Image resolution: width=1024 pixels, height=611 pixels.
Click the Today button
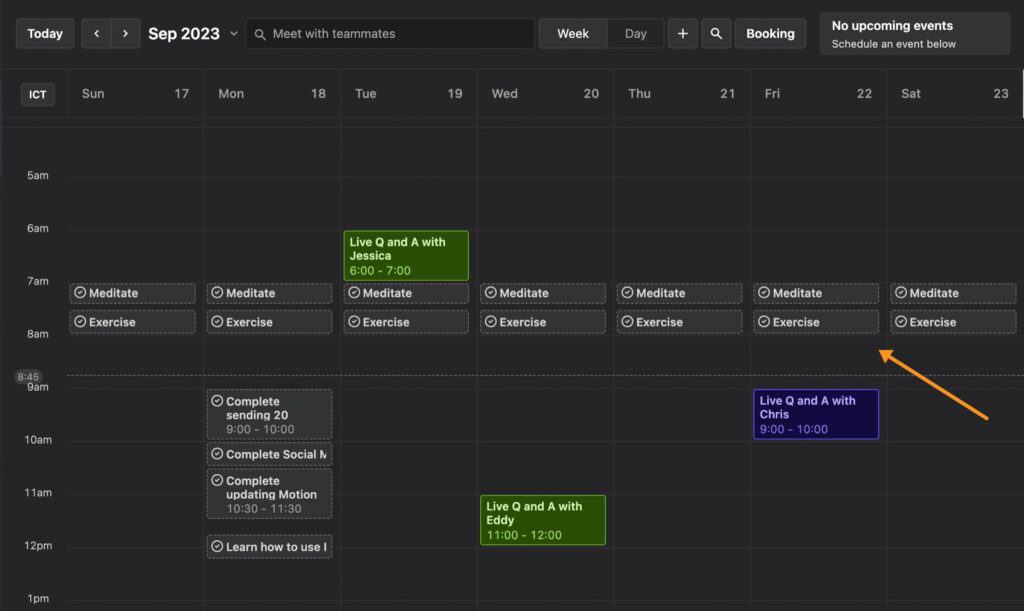click(x=44, y=33)
